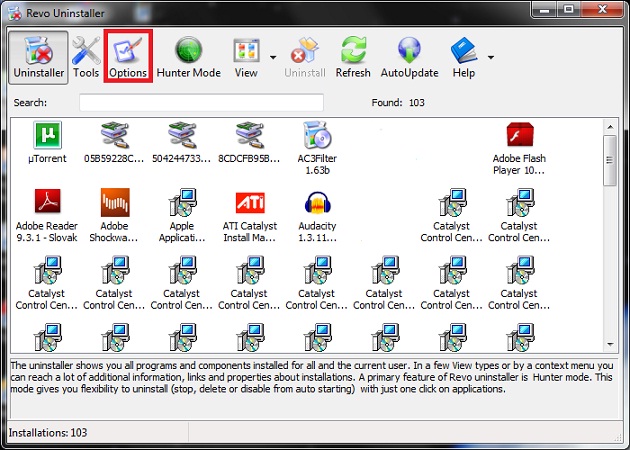The image size is (630, 450).
Task: Select Adobe Flash Player 10 entry
Action: point(519,148)
